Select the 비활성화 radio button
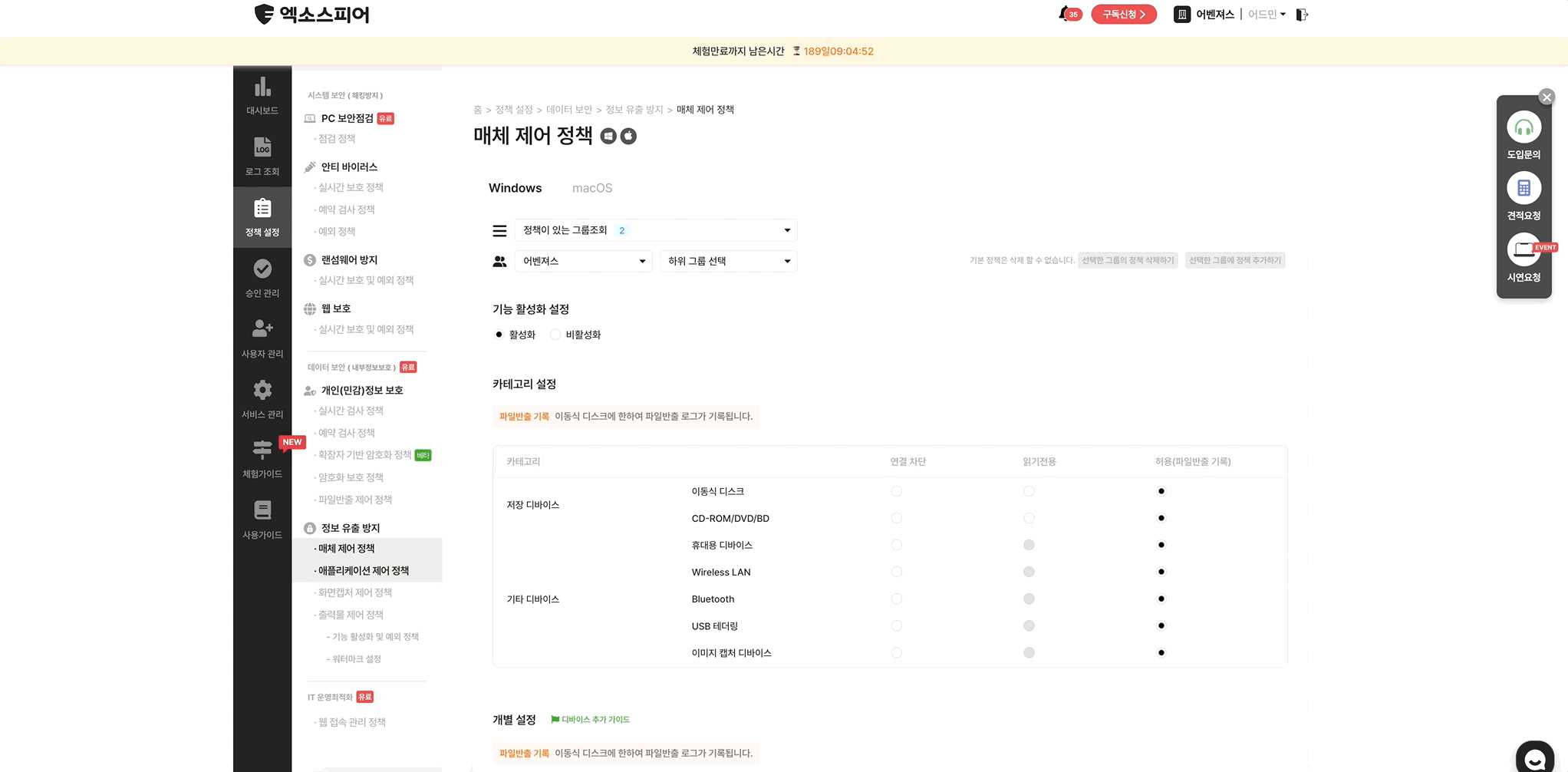The width and height of the screenshot is (1568, 772). click(555, 334)
